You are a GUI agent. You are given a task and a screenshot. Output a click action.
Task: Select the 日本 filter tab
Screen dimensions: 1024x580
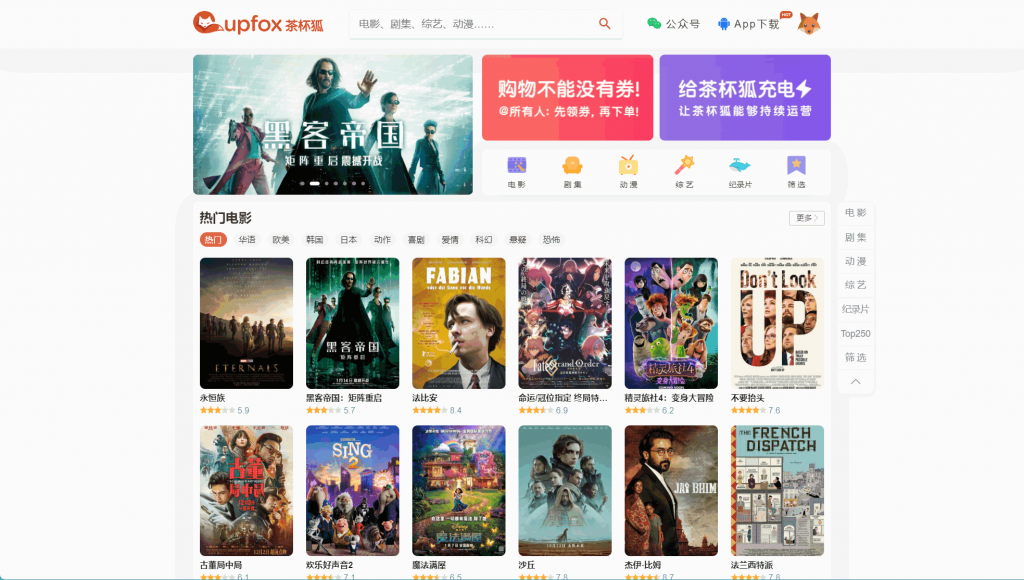click(x=349, y=240)
